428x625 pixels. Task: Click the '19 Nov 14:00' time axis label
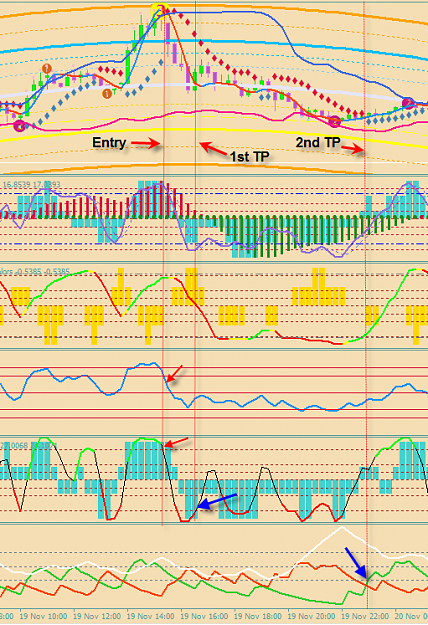point(151,616)
